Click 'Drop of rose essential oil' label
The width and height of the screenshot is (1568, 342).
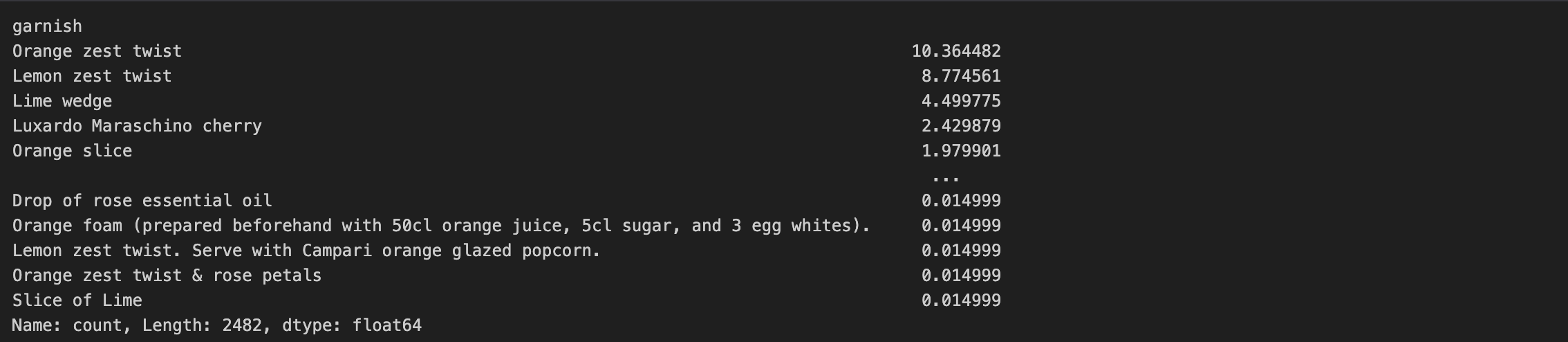coord(142,201)
